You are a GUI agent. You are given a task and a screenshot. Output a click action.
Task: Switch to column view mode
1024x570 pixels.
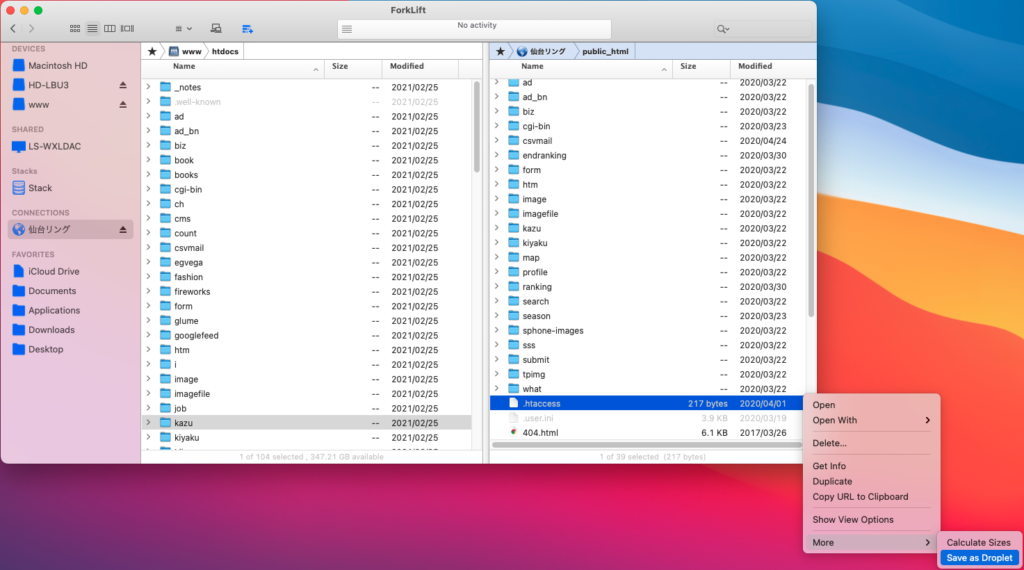[x=110, y=29]
